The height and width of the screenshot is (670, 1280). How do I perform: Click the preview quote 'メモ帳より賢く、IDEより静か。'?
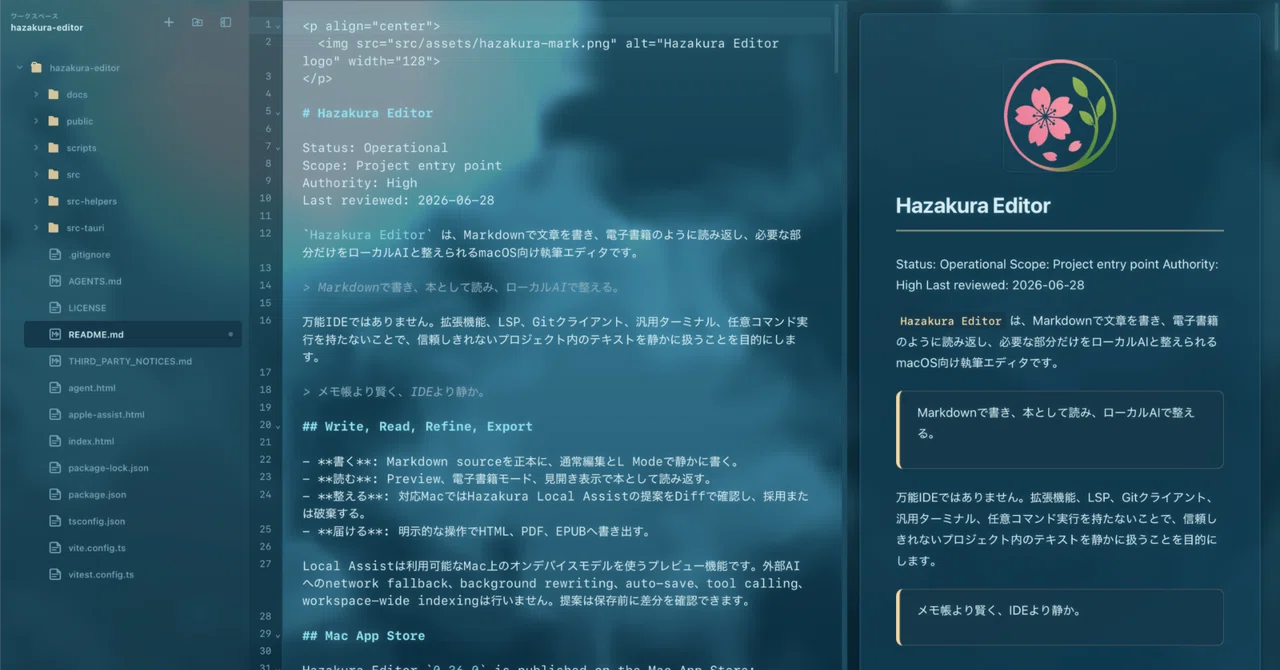tap(1060, 617)
